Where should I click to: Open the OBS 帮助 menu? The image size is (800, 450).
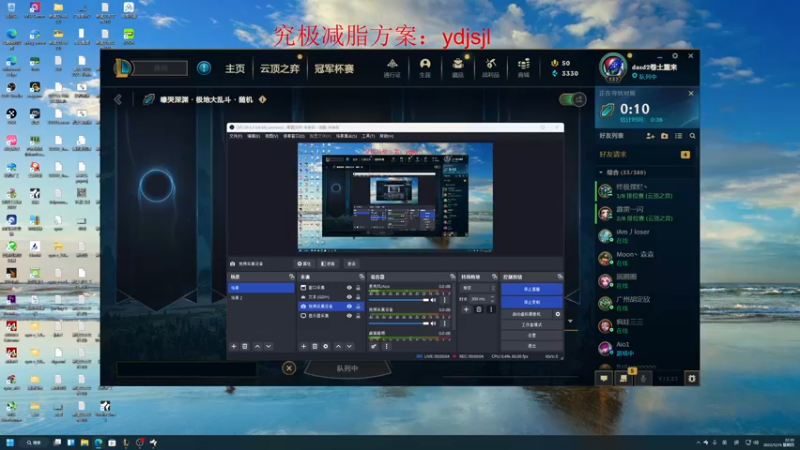pos(386,136)
